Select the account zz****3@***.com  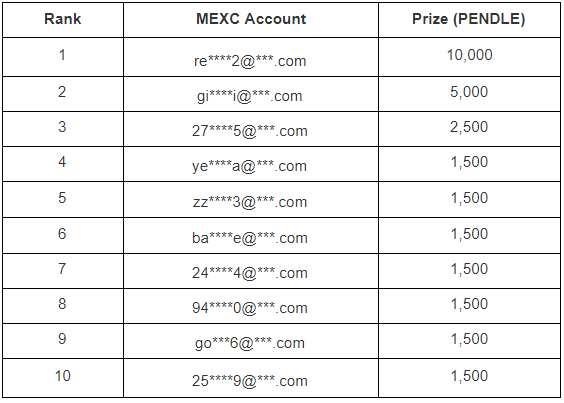click(x=250, y=202)
